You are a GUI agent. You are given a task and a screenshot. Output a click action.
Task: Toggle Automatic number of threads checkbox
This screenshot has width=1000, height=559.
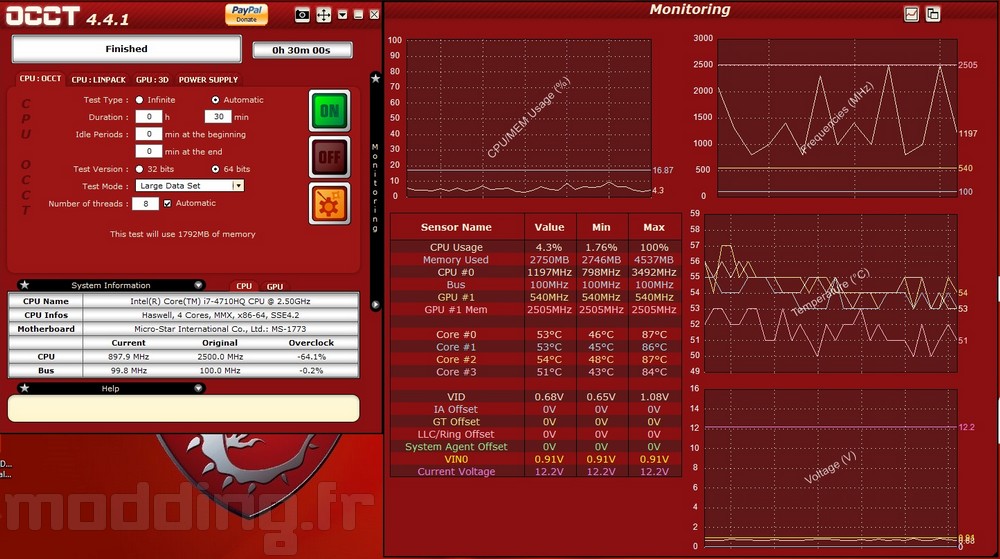[167, 203]
